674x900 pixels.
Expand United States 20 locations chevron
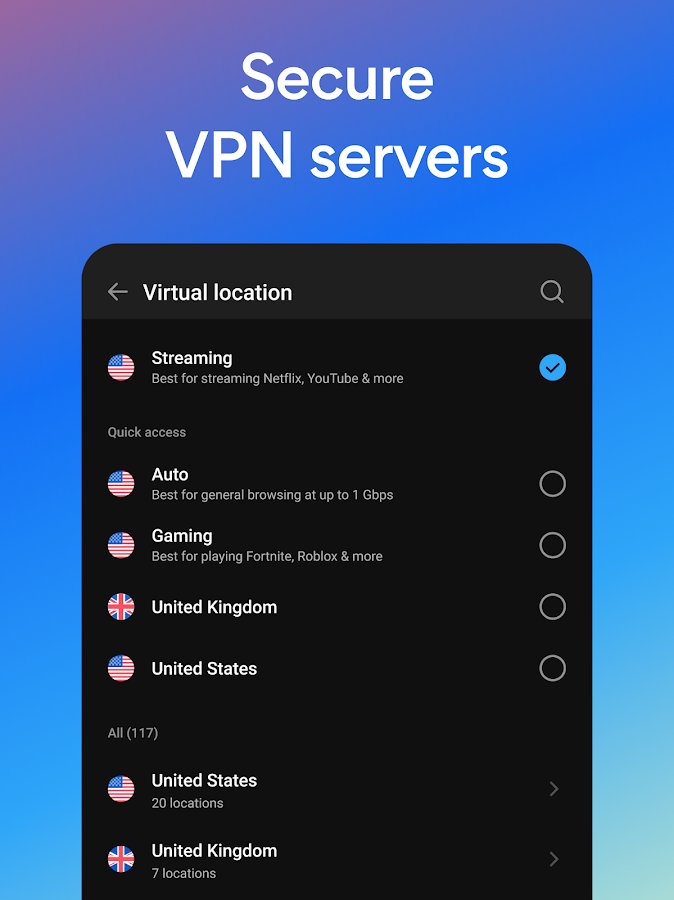(x=553, y=789)
